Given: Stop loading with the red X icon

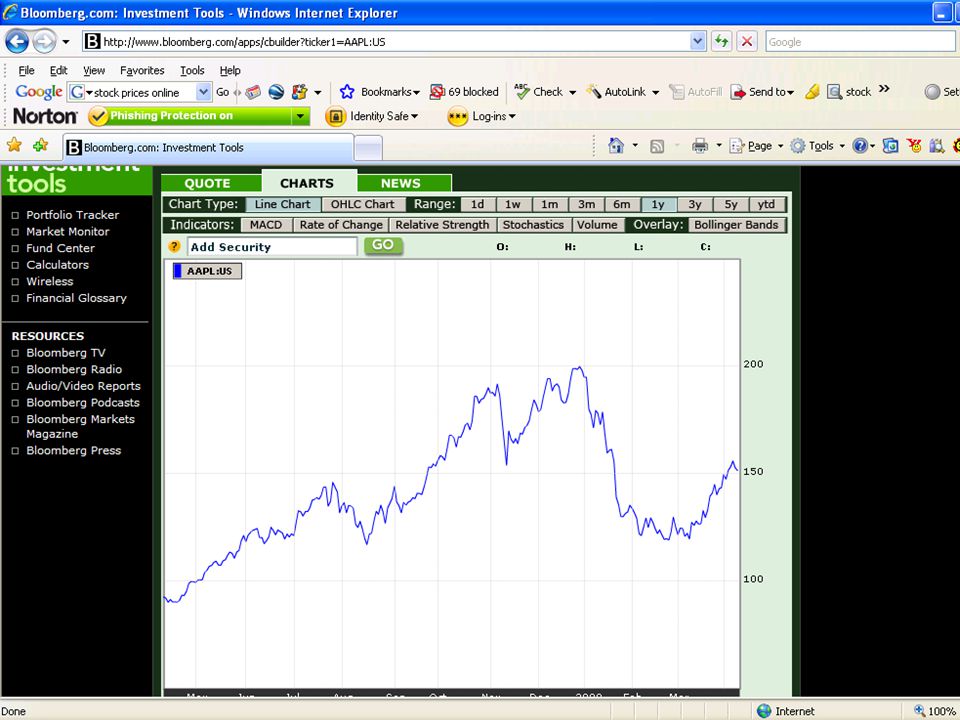Looking at the screenshot, I should pos(746,42).
